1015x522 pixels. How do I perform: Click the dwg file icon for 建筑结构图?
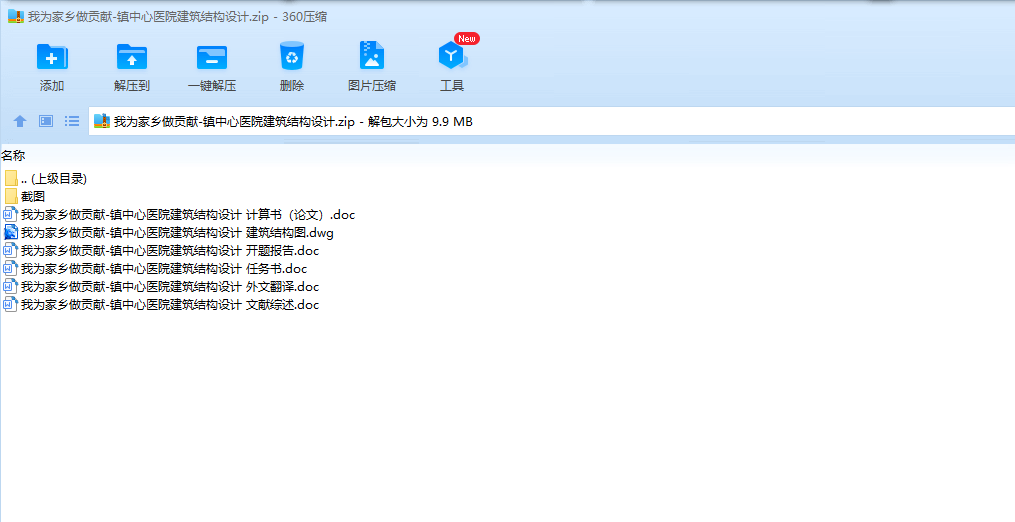[11, 233]
